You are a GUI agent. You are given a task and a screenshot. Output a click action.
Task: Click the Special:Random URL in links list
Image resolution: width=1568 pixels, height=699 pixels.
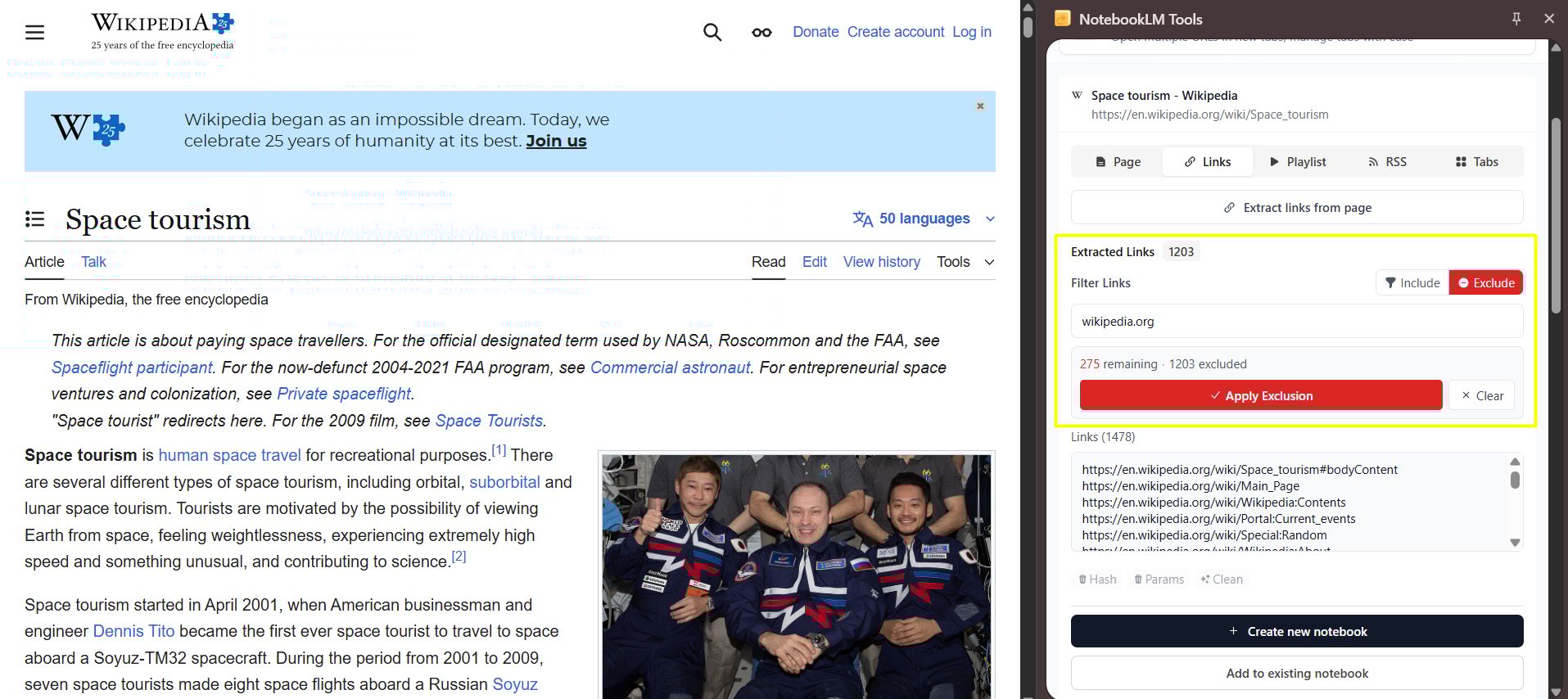point(1204,535)
